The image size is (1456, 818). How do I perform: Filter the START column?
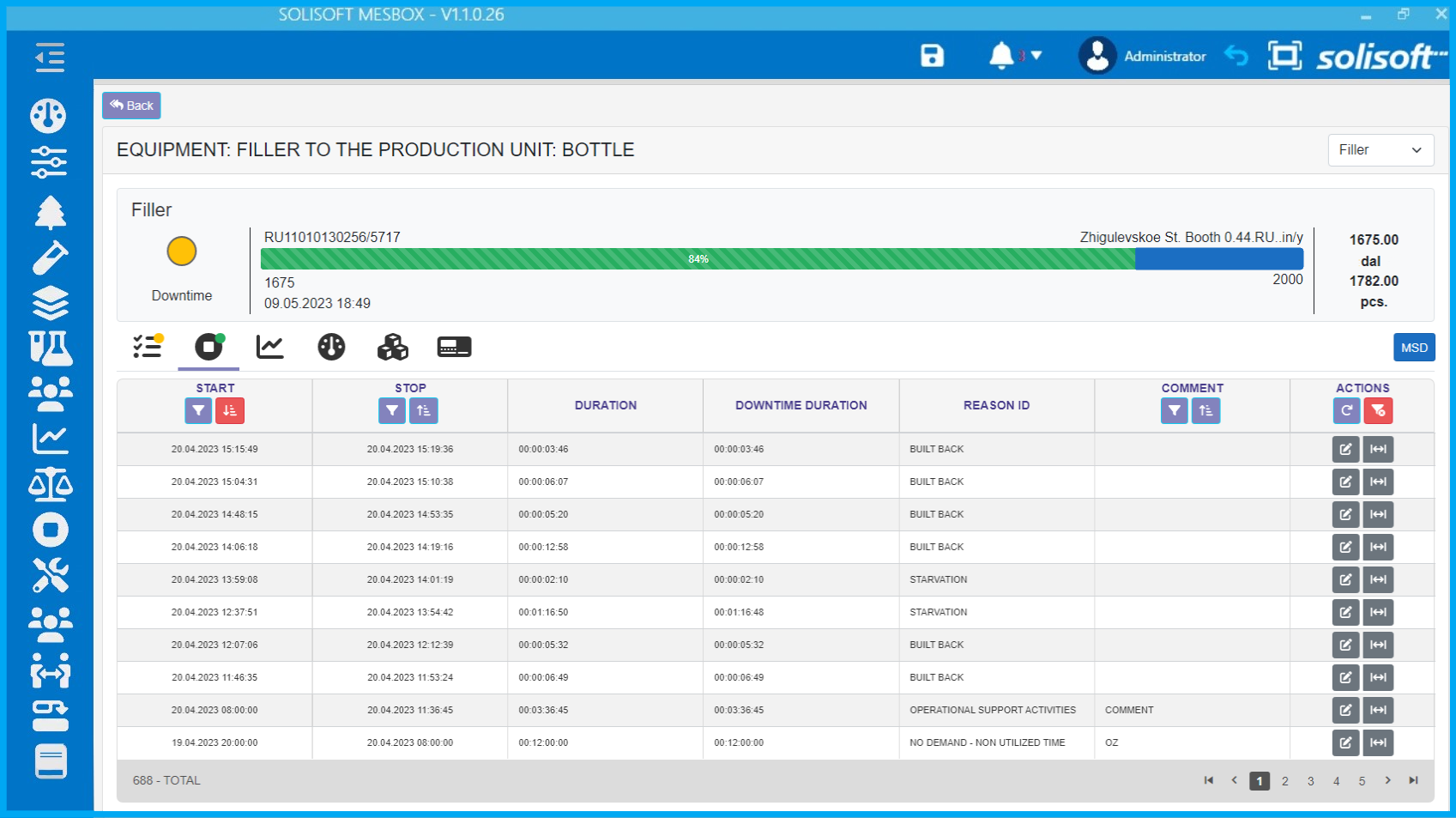click(x=198, y=410)
